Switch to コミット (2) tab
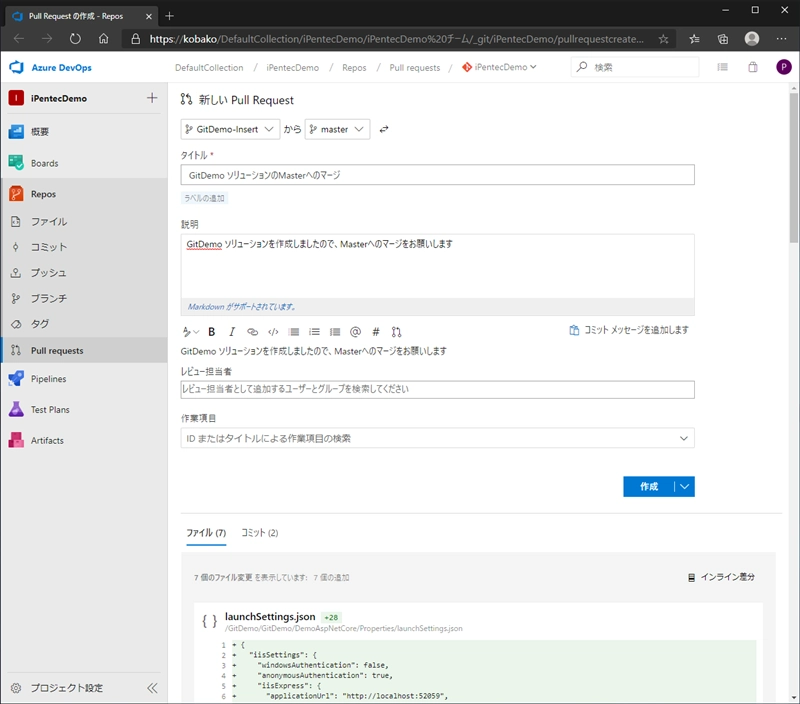 pos(260,533)
